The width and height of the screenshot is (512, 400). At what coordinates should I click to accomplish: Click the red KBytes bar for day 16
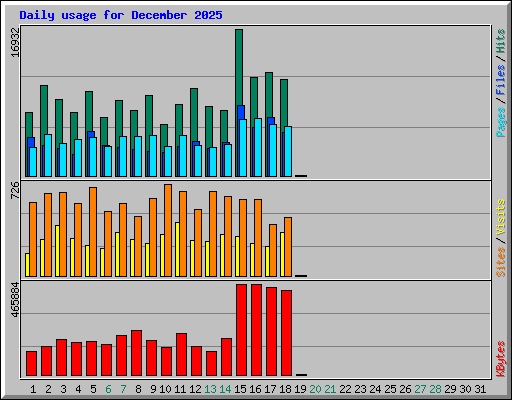[x=256, y=330]
